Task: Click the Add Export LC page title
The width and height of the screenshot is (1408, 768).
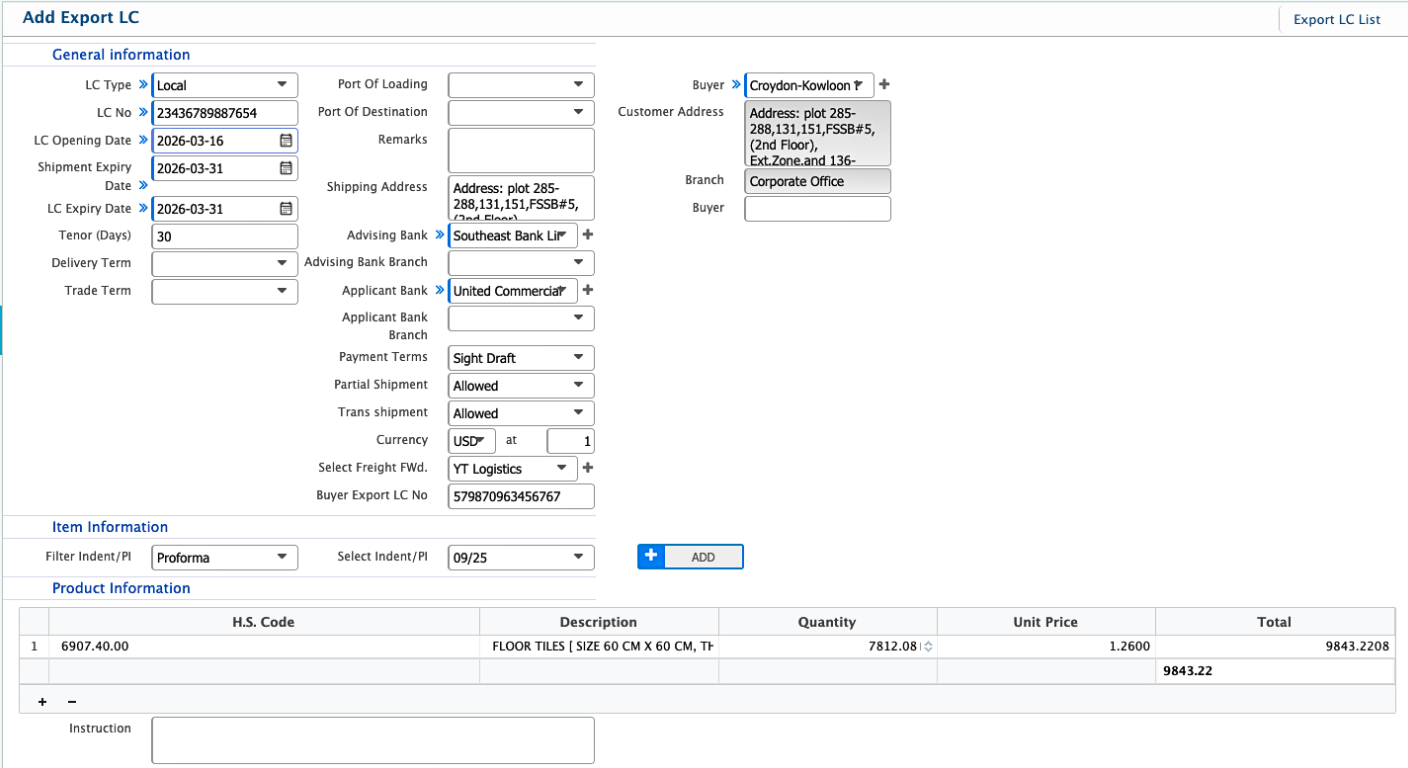Action: 81,17
